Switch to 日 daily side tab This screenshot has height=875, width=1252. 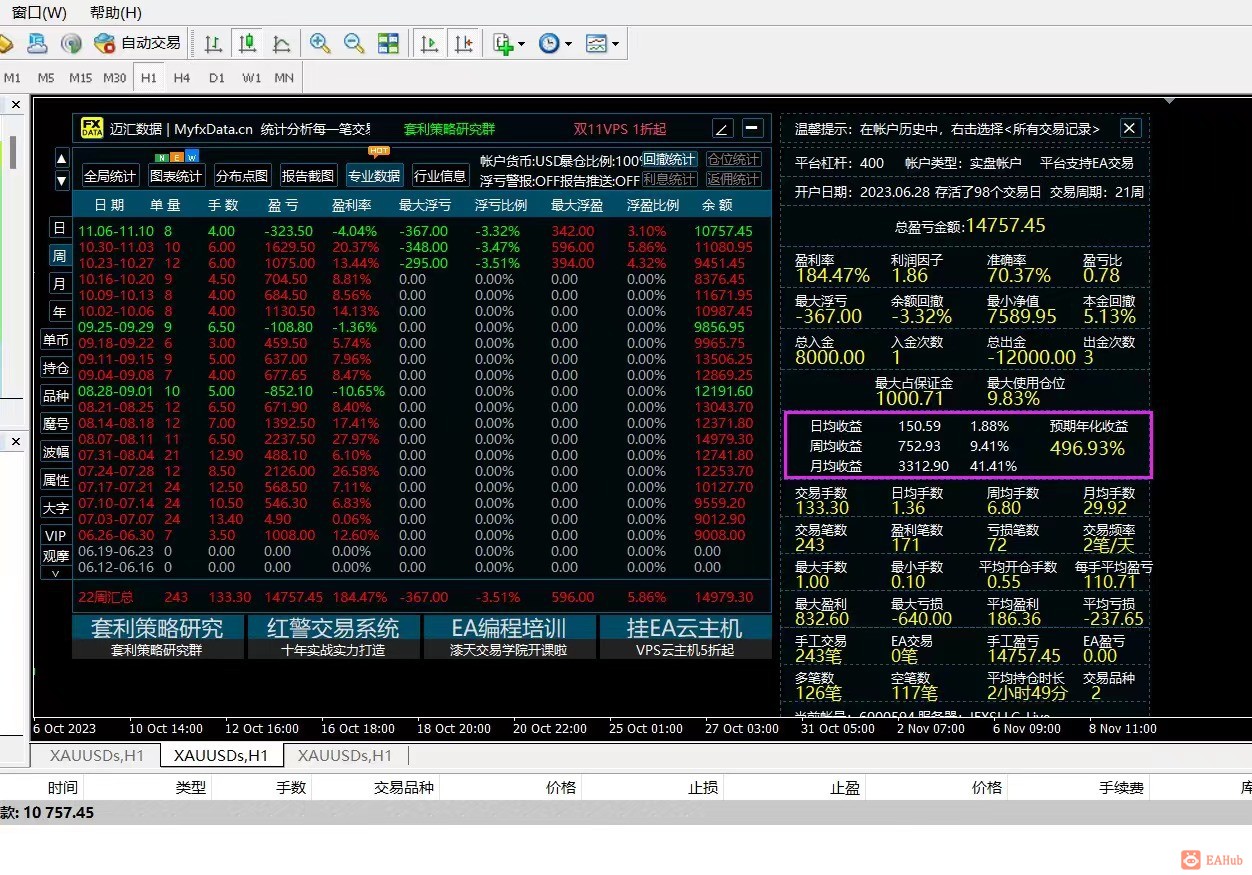[59, 228]
